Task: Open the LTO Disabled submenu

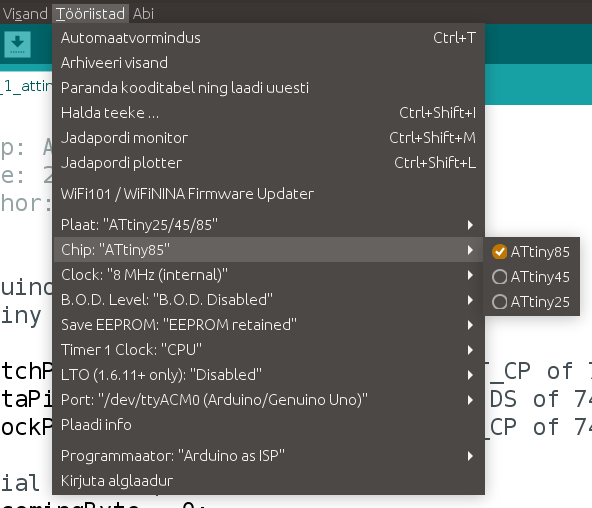Action: 268,375
